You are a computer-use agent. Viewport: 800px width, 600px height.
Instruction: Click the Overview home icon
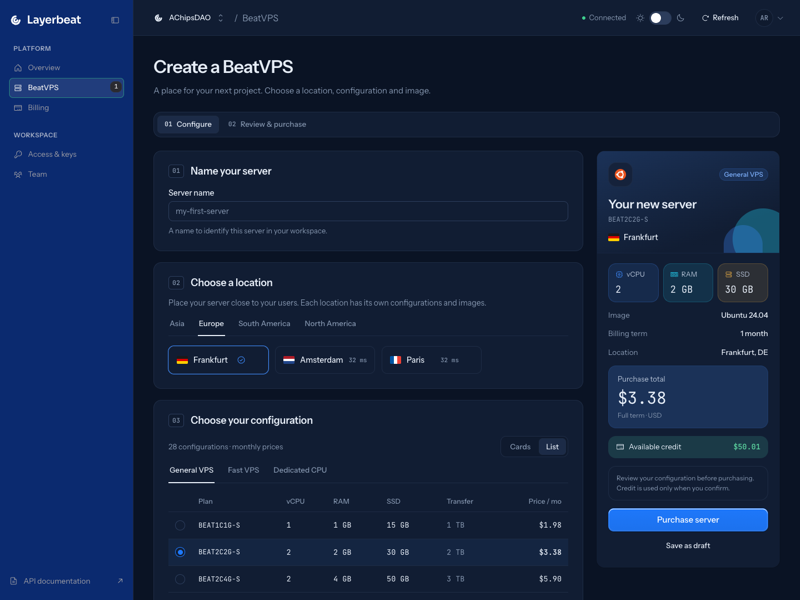18,67
